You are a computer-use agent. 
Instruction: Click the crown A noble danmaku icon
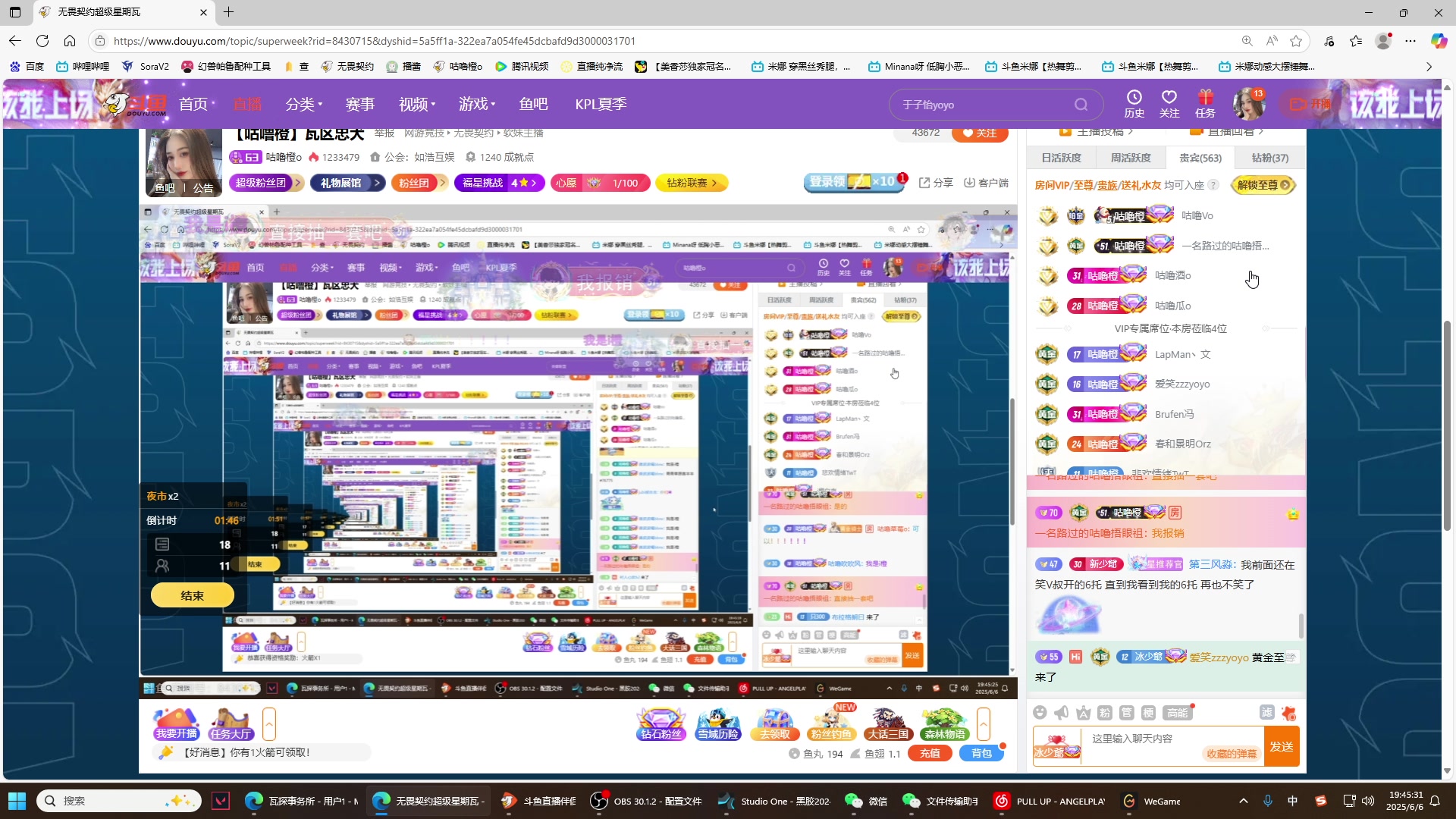click(x=1083, y=712)
